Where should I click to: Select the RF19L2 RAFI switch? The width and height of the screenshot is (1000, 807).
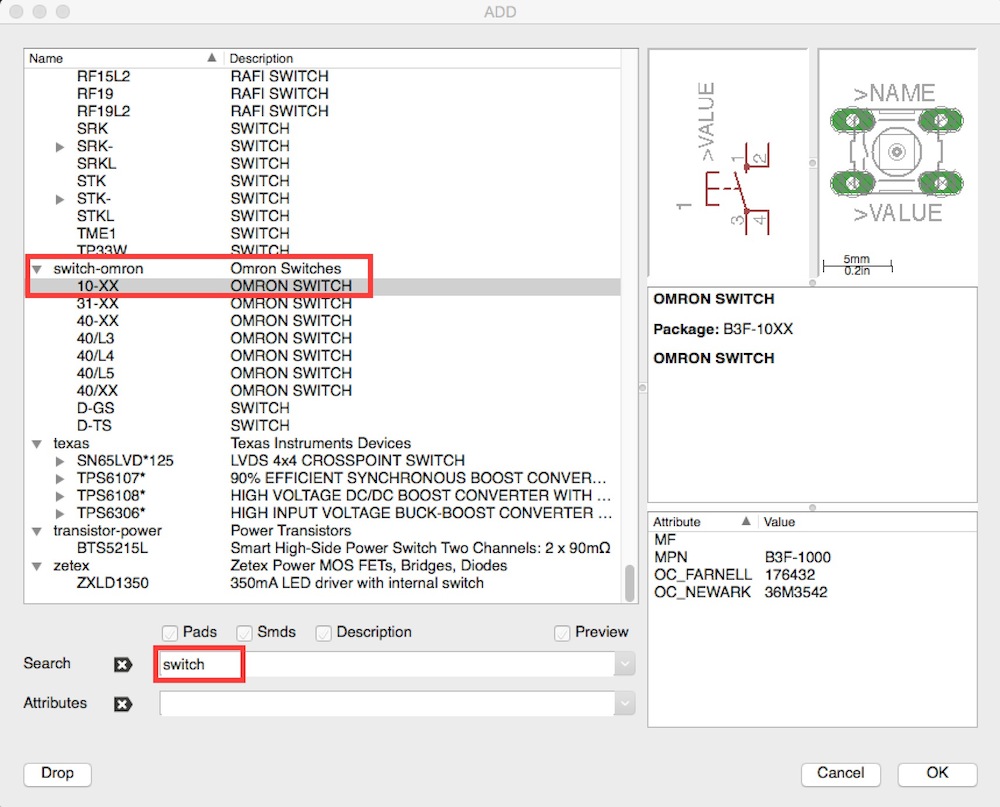(322, 112)
